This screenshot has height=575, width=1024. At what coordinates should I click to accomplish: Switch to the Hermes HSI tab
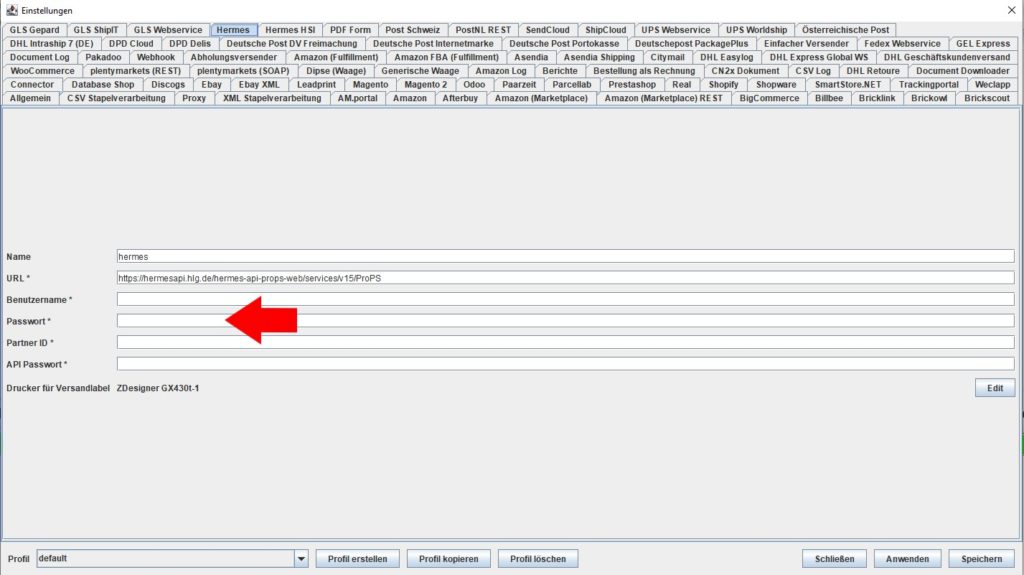click(x=290, y=30)
